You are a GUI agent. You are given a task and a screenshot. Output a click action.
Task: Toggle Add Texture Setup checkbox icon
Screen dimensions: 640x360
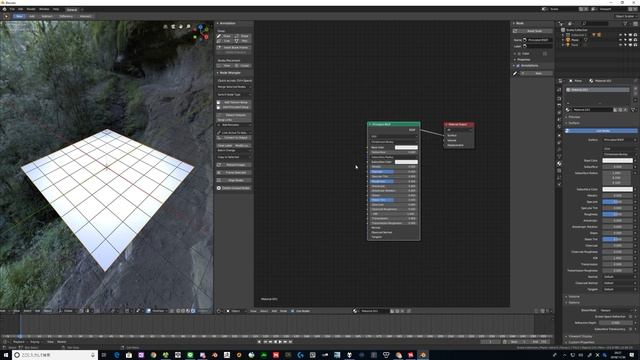(x=219, y=102)
